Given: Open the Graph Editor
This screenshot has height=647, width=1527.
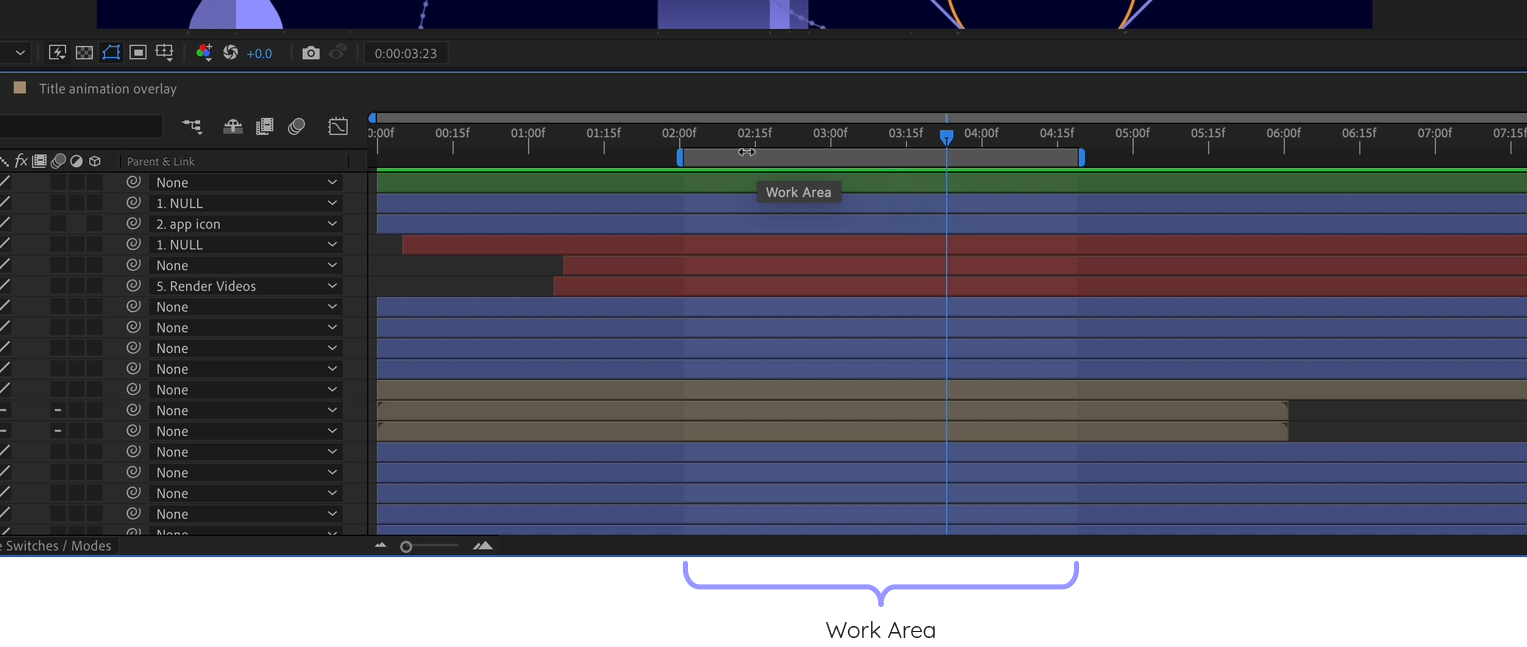Looking at the screenshot, I should click(338, 126).
